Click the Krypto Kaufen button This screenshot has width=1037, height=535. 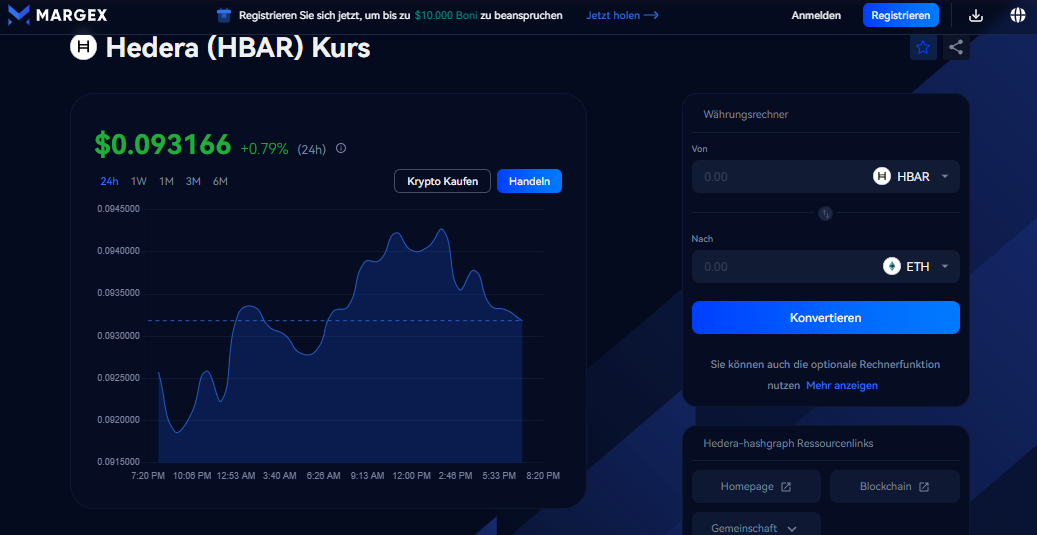442,181
